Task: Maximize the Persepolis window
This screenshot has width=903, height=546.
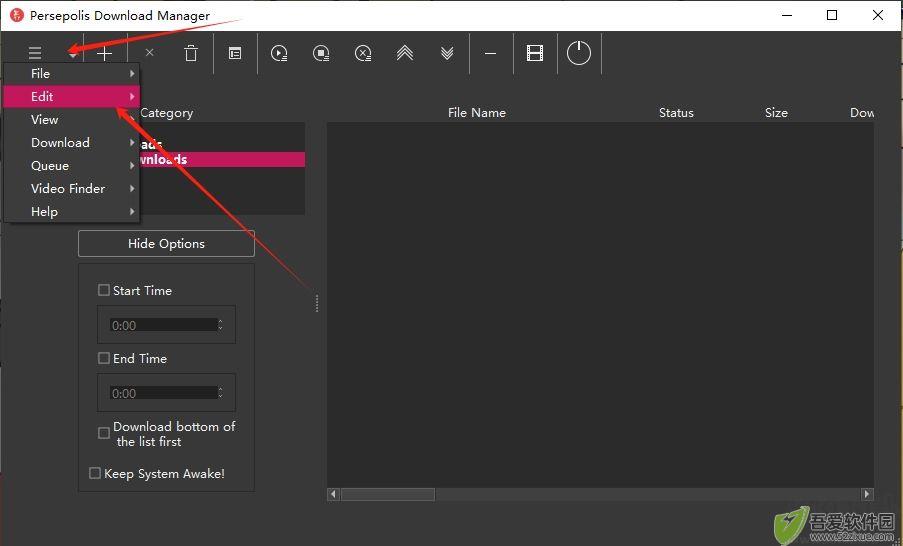Action: point(832,15)
